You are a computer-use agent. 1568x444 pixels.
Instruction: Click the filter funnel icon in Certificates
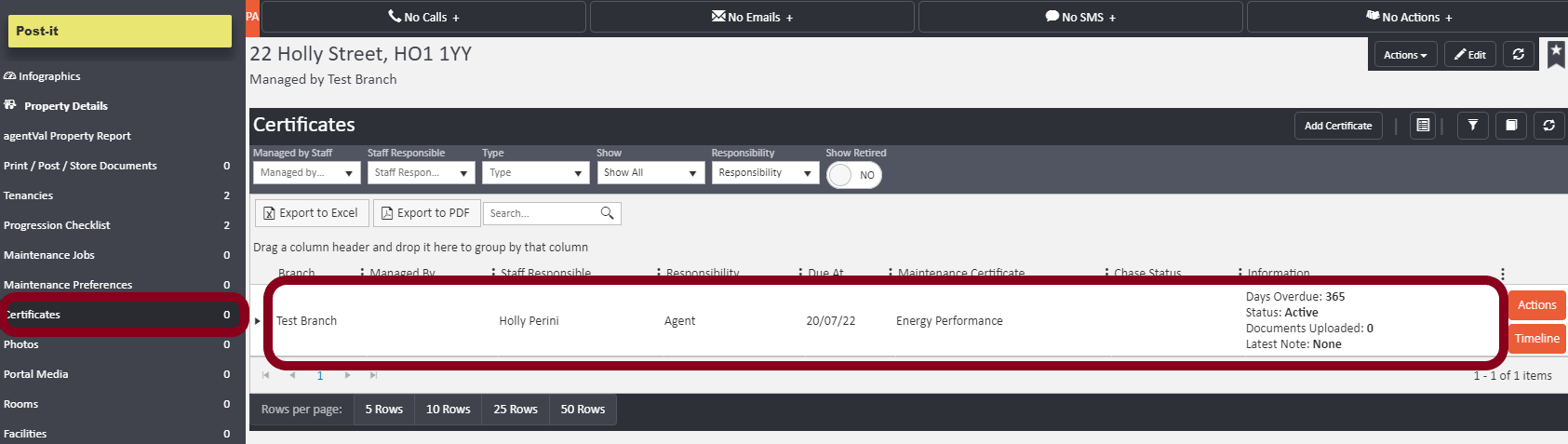coord(1472,126)
